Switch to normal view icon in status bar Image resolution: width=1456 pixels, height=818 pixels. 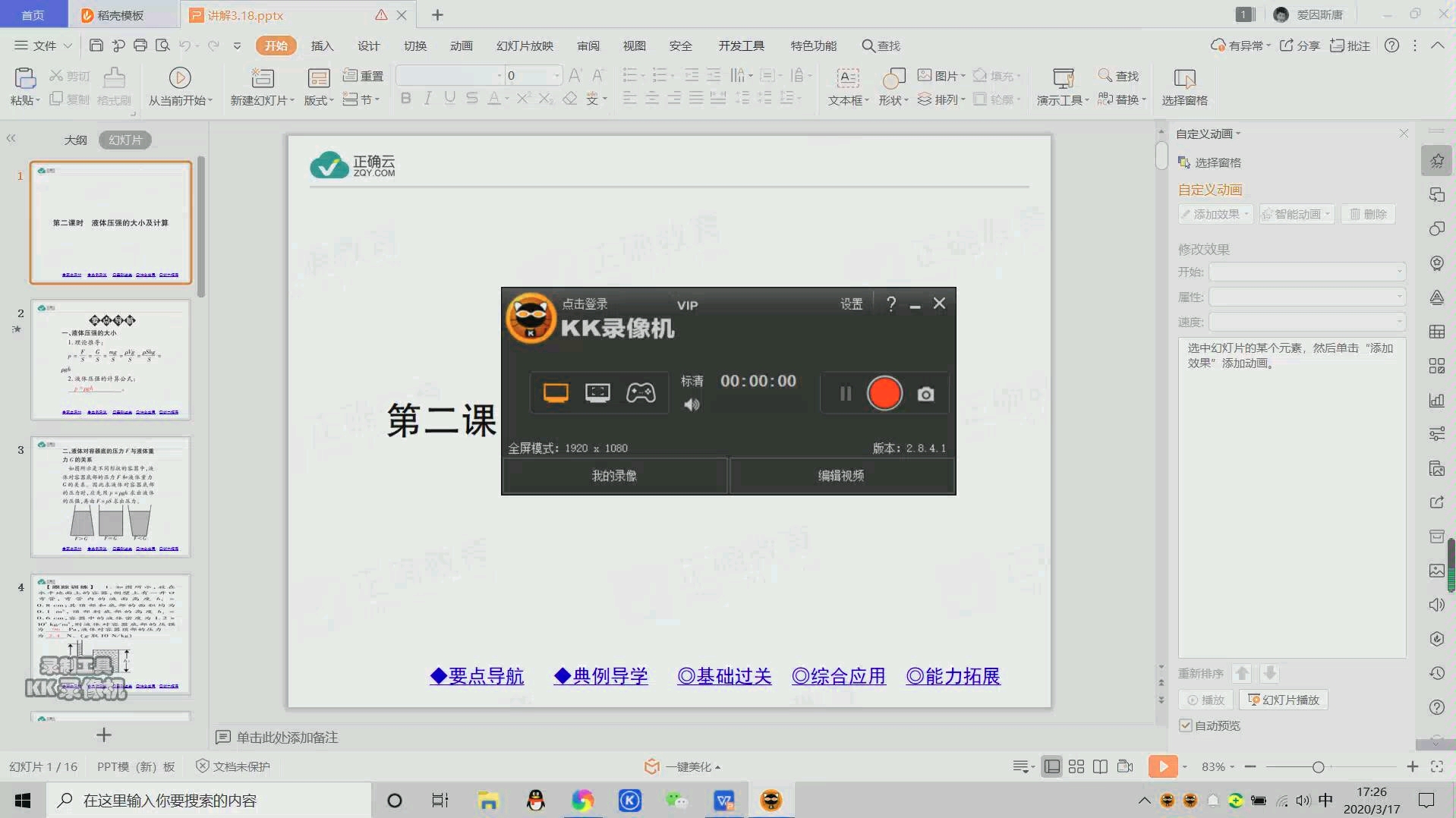pyautogui.click(x=1052, y=766)
